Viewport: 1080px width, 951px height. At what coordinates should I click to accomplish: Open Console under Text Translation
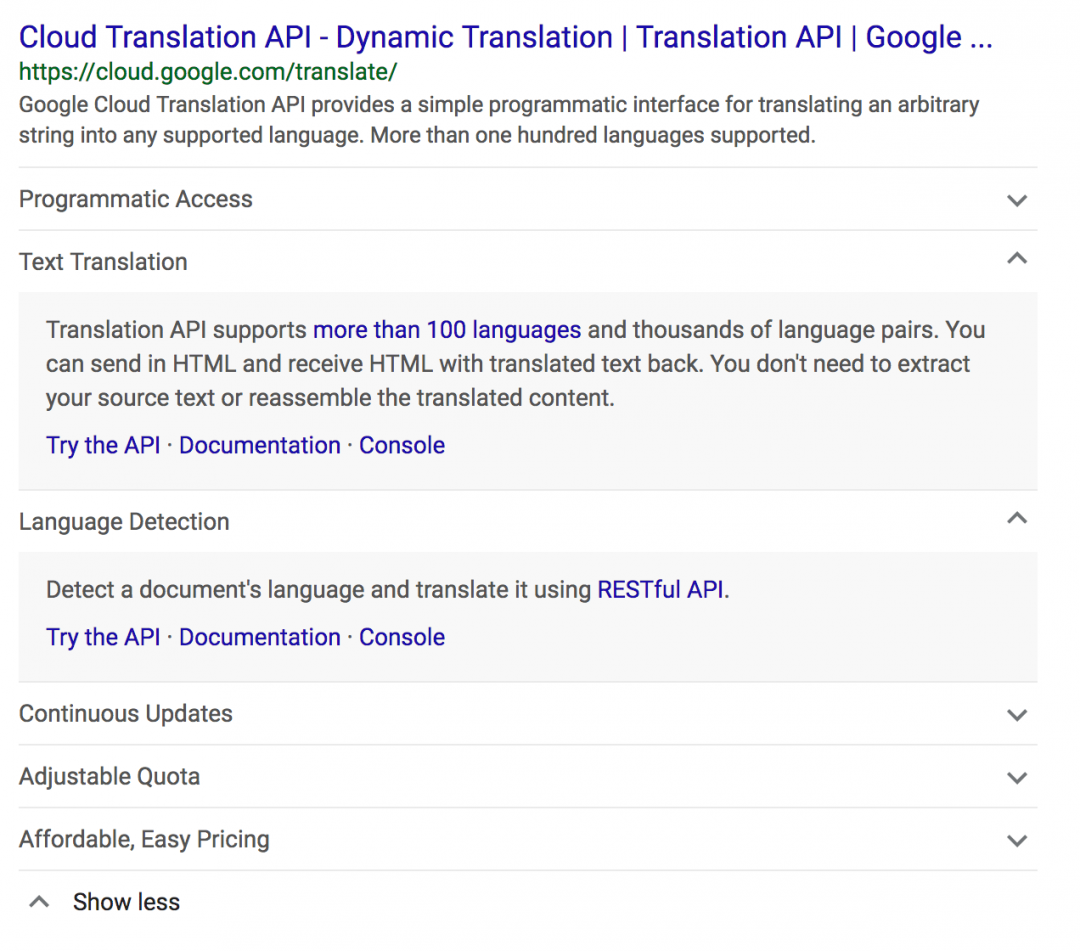[402, 445]
